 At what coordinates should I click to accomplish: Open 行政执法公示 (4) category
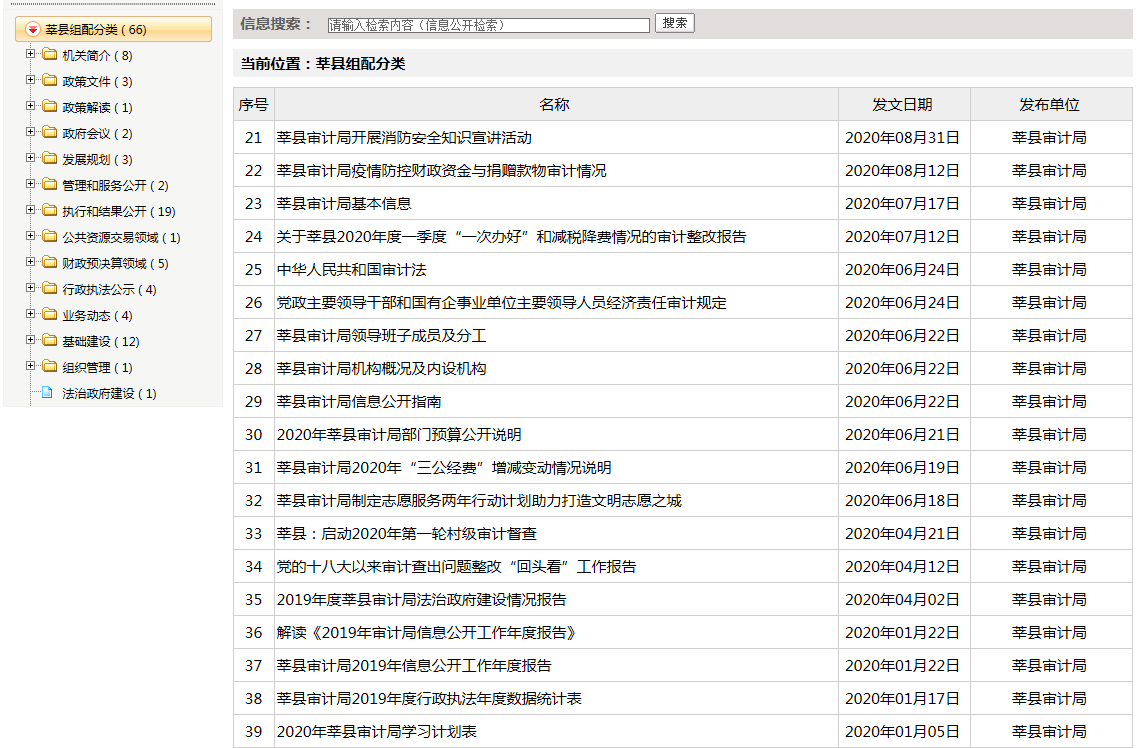(109, 290)
